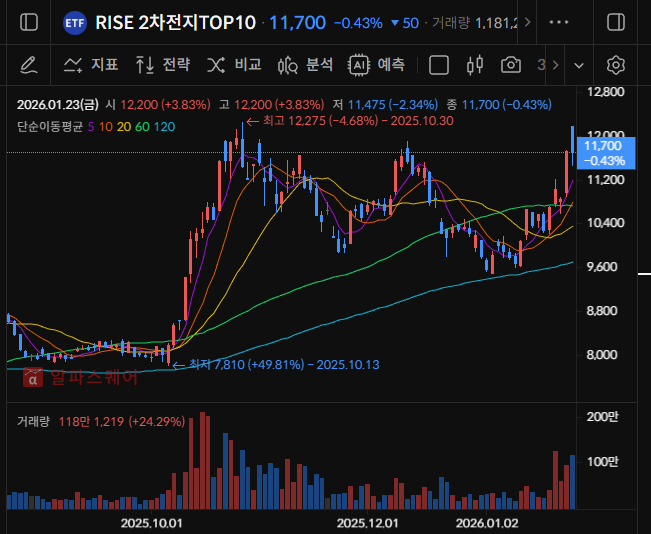Click the 200만 volume axis label

602,416
